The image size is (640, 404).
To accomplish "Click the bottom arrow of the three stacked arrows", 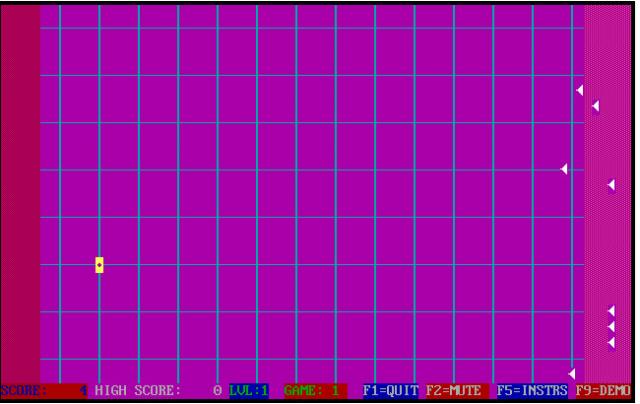I will [611, 343].
